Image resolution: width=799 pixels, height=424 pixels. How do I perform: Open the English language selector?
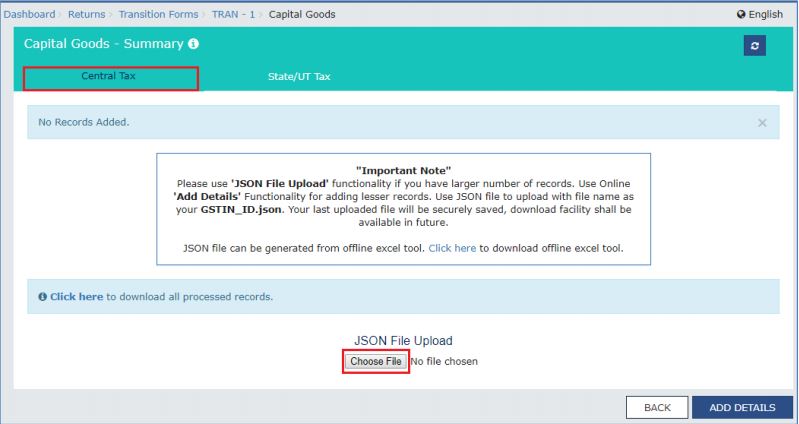click(x=760, y=14)
